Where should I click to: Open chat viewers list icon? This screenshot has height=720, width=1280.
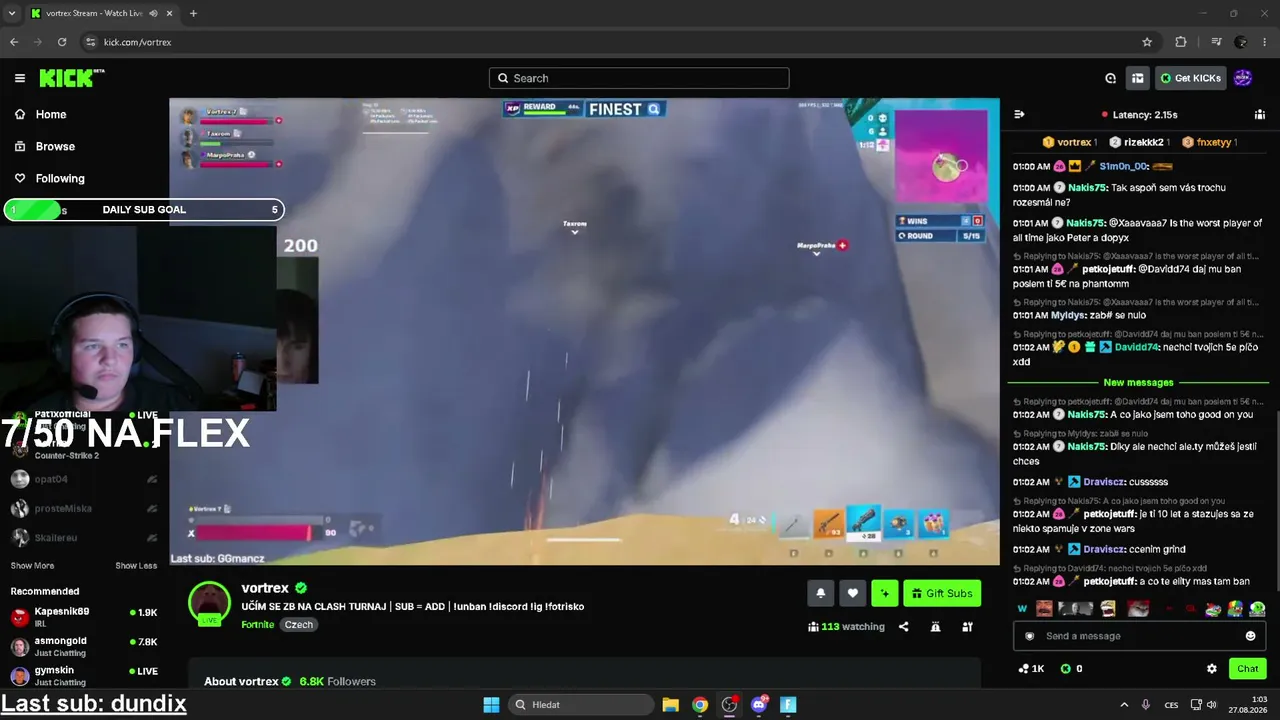click(x=1260, y=115)
